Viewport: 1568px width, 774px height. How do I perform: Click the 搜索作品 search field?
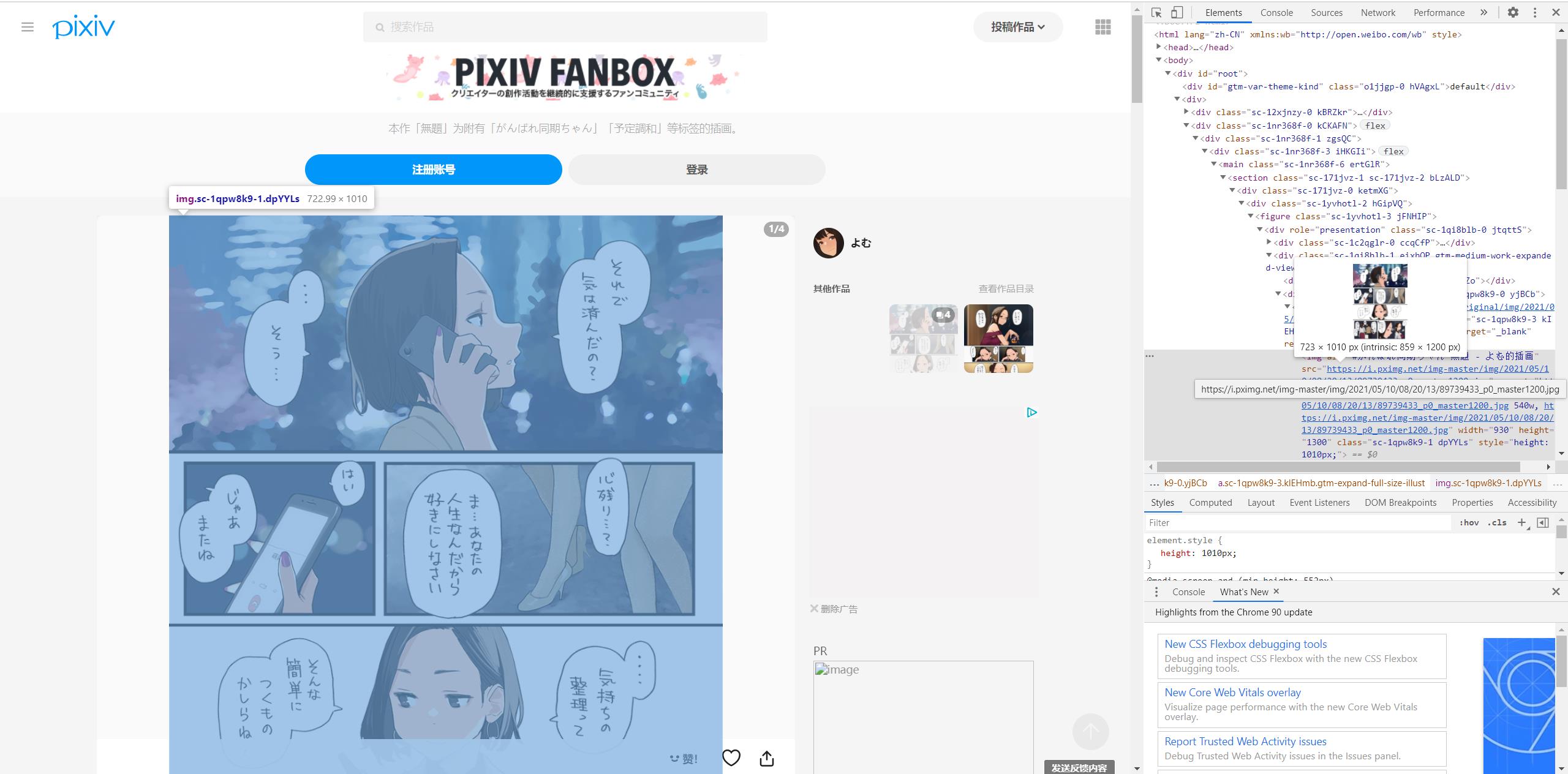(565, 27)
